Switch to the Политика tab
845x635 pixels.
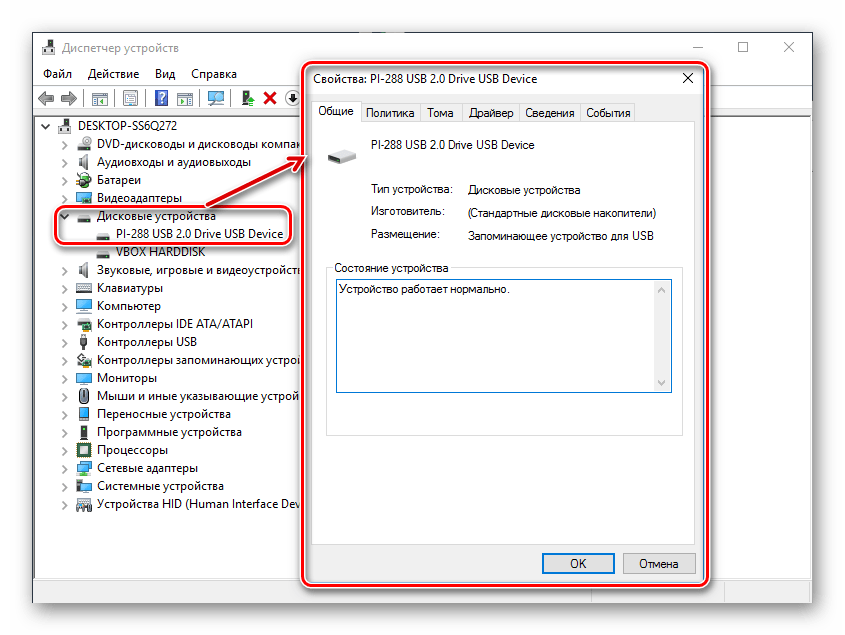click(x=390, y=113)
